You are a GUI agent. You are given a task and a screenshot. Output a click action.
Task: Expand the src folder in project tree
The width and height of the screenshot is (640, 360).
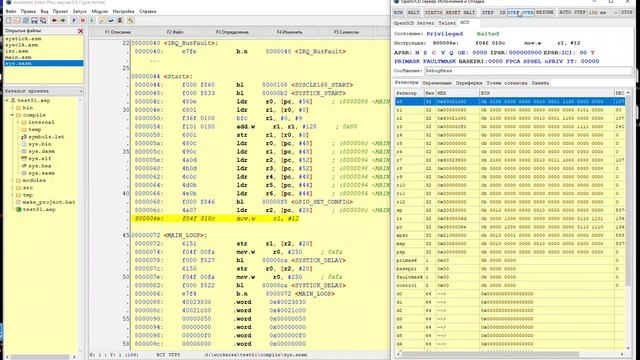click(x=12, y=188)
